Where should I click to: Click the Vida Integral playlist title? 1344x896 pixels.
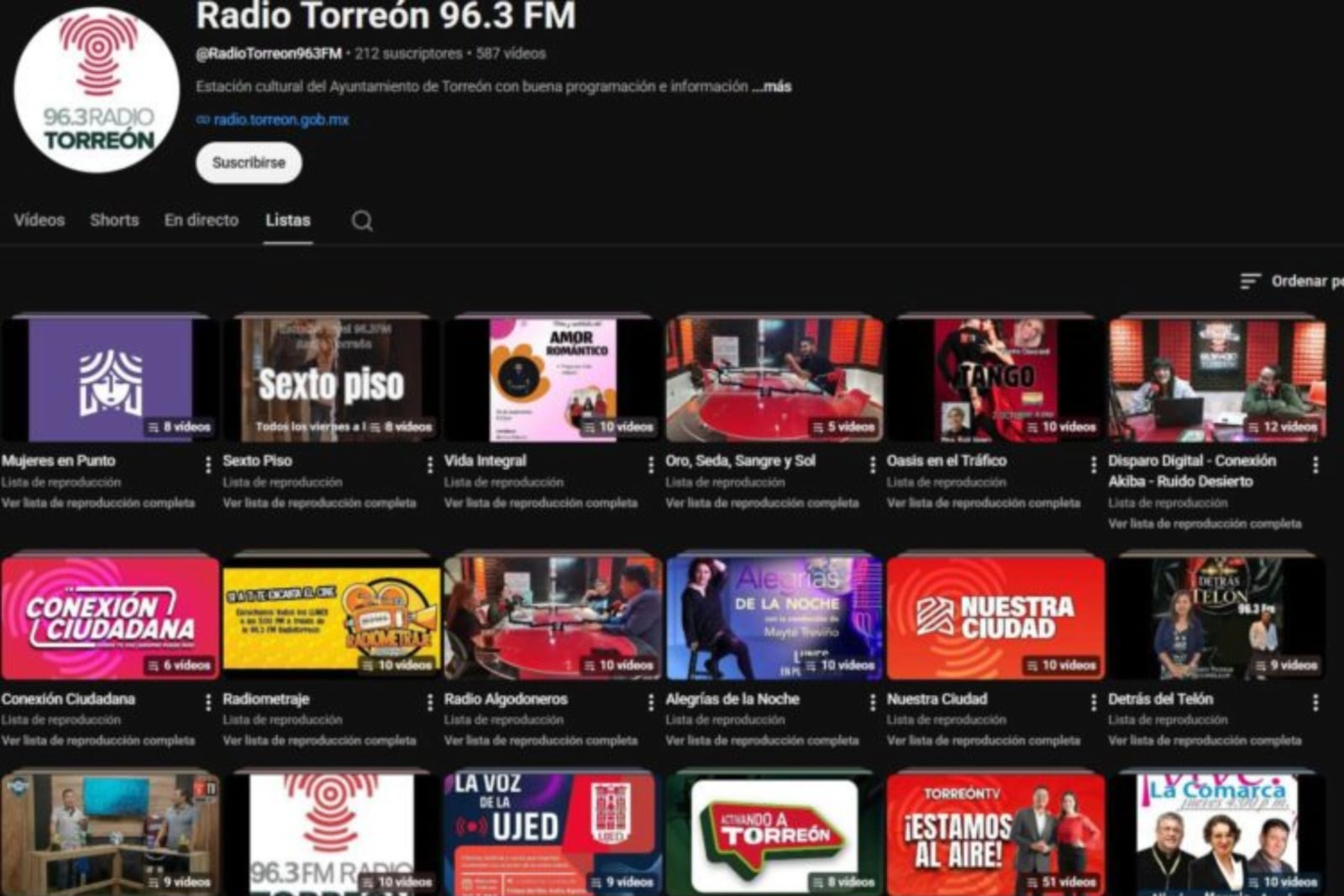[x=486, y=460]
